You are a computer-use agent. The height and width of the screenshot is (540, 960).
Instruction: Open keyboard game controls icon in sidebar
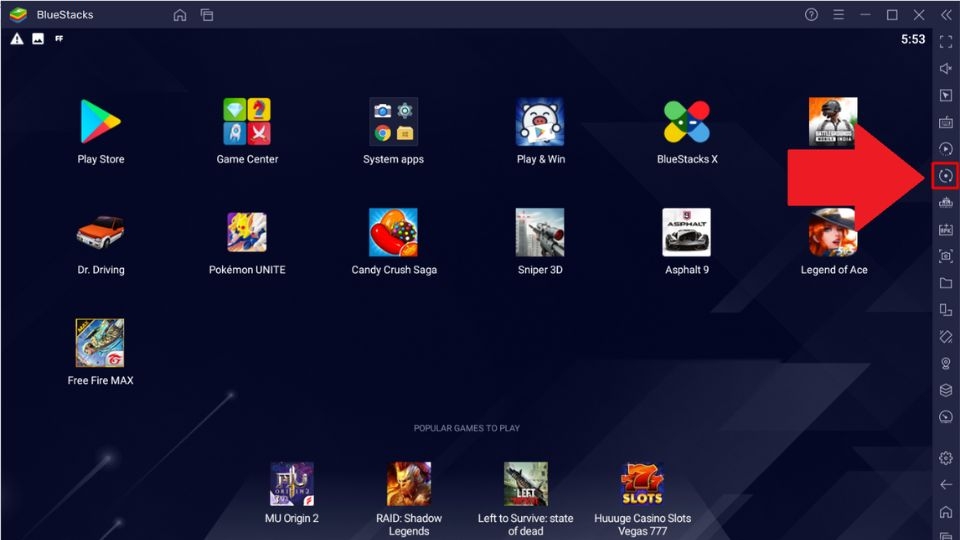point(946,122)
